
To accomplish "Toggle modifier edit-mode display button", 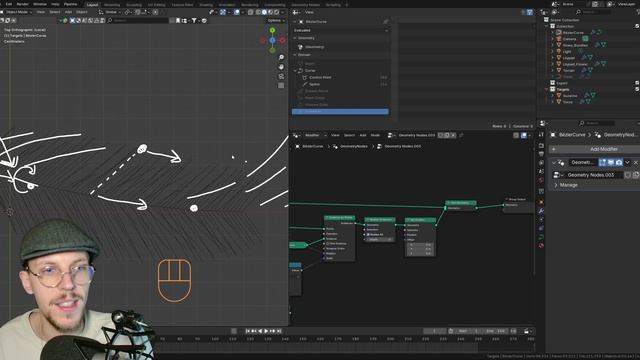I will (x=602, y=162).
